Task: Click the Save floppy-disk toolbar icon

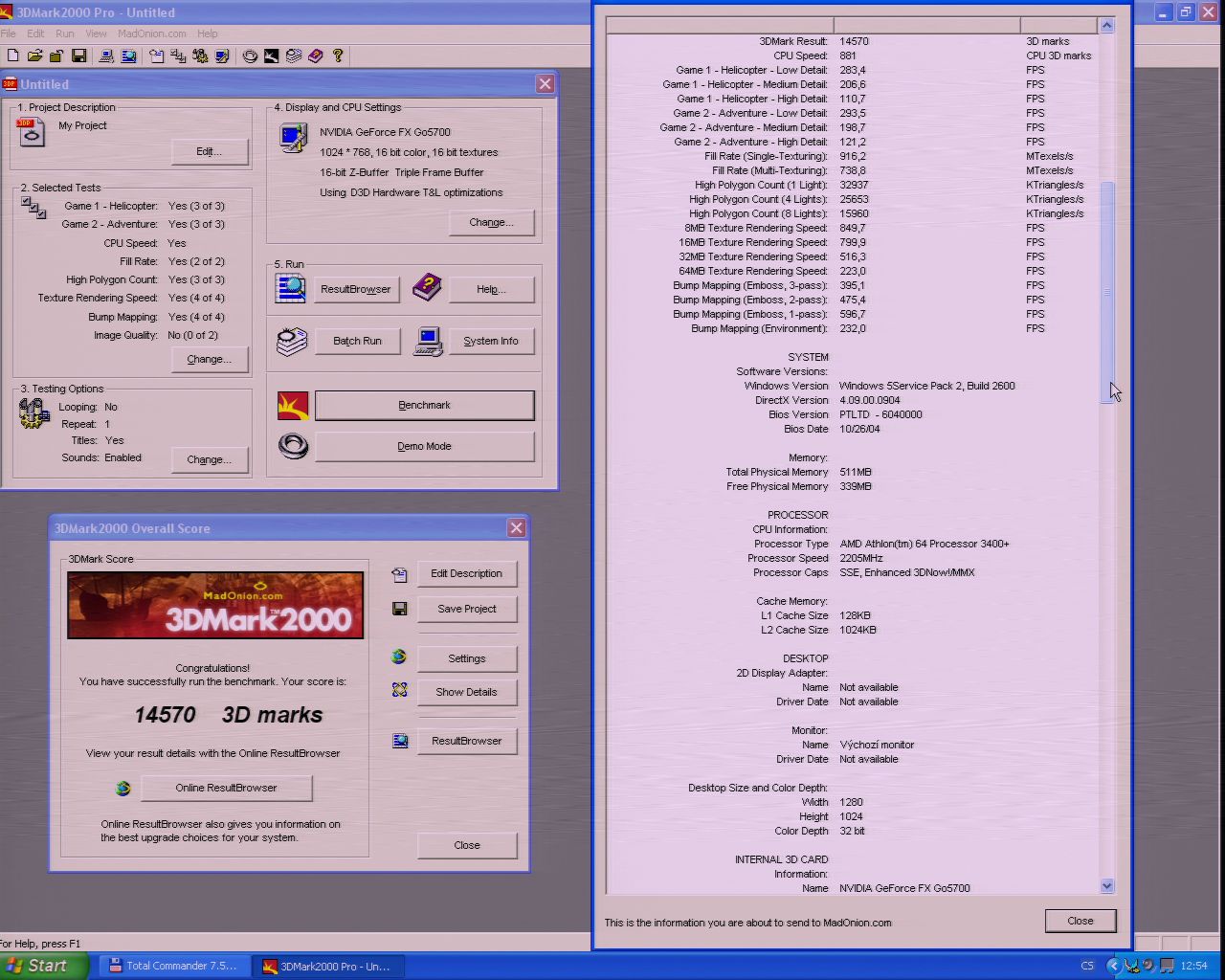Action: coord(78,56)
